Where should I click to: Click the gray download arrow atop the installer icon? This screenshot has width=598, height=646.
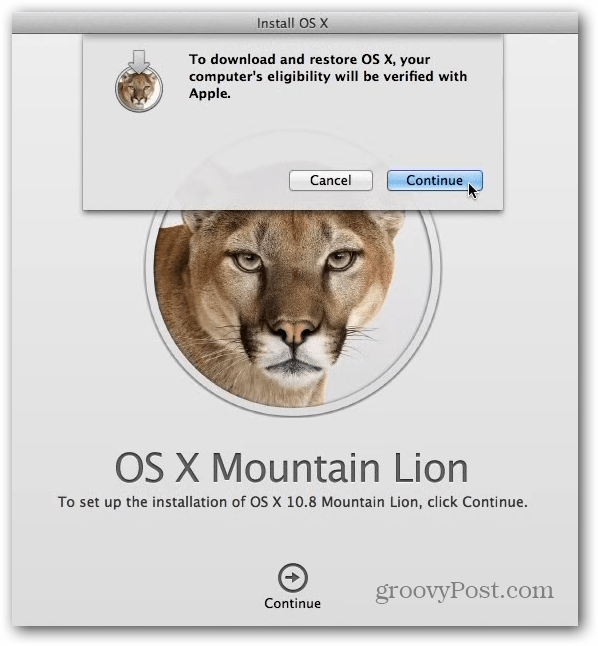point(139,62)
